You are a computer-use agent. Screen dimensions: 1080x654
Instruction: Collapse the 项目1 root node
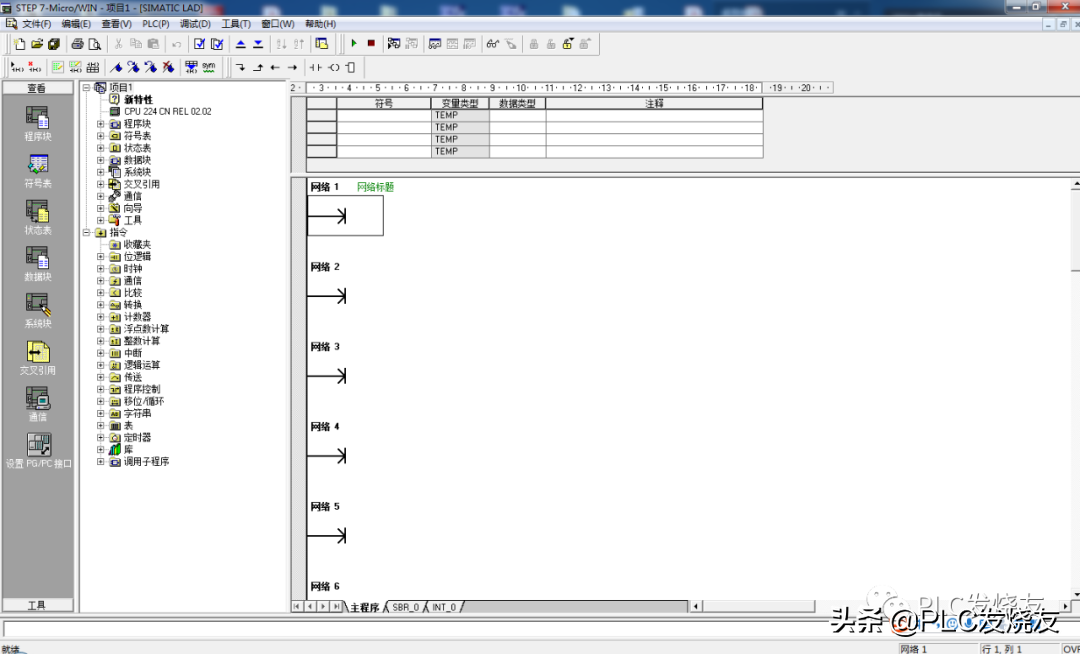click(x=87, y=87)
